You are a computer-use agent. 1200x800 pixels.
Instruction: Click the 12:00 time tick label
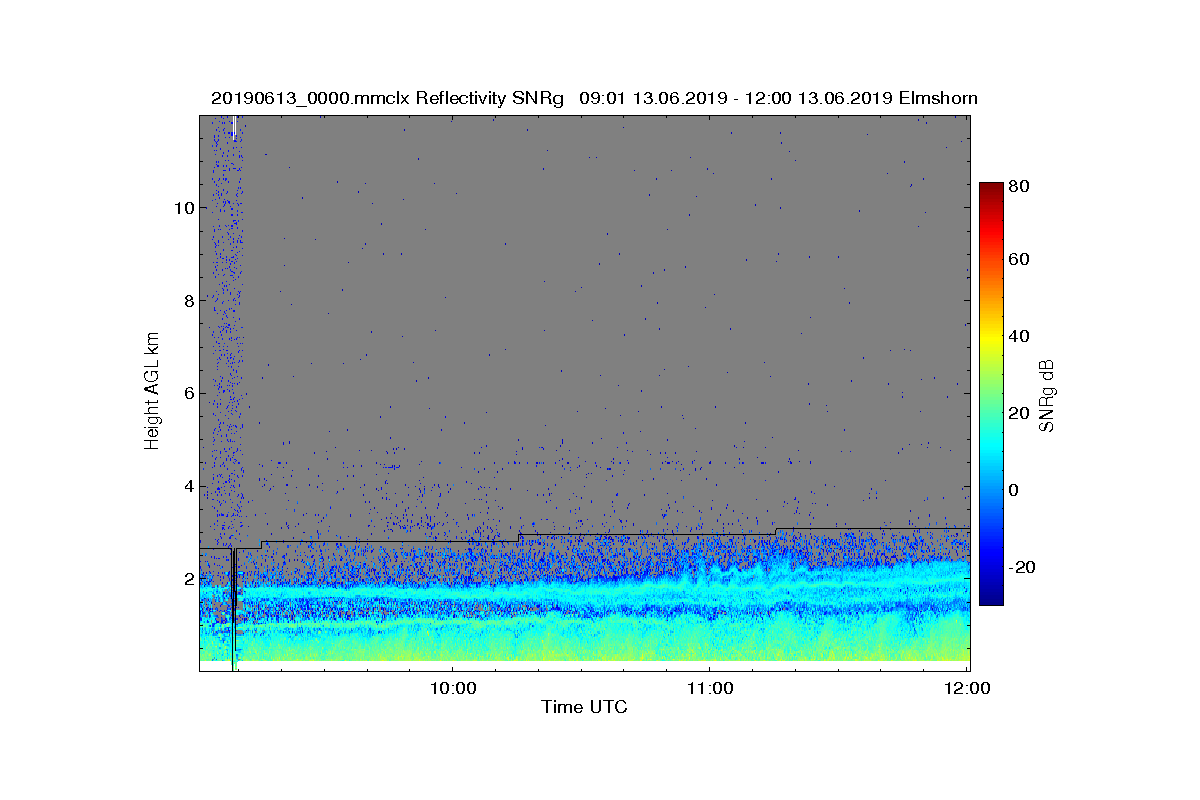[968, 688]
